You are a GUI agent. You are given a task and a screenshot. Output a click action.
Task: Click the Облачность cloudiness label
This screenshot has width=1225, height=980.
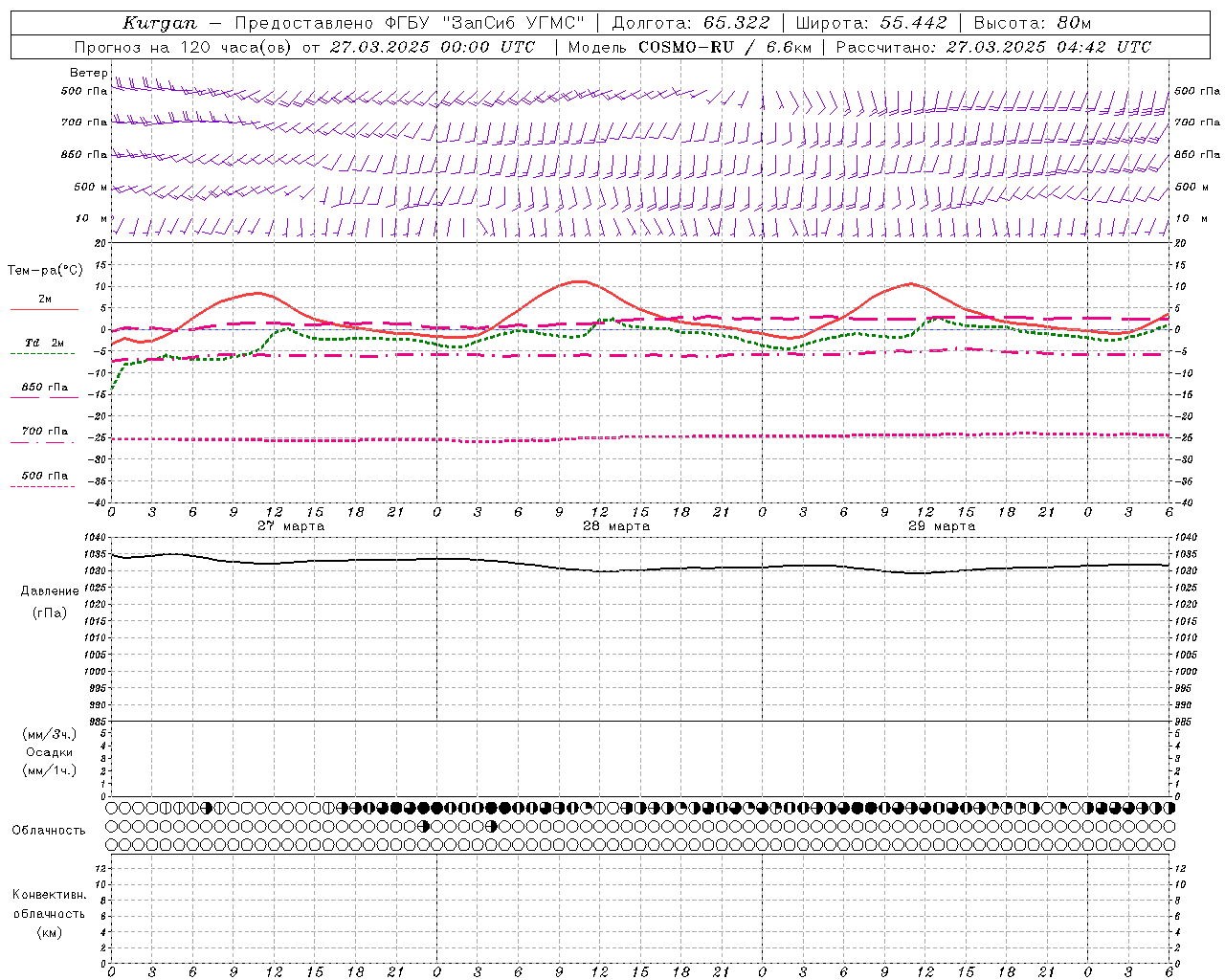click(49, 831)
